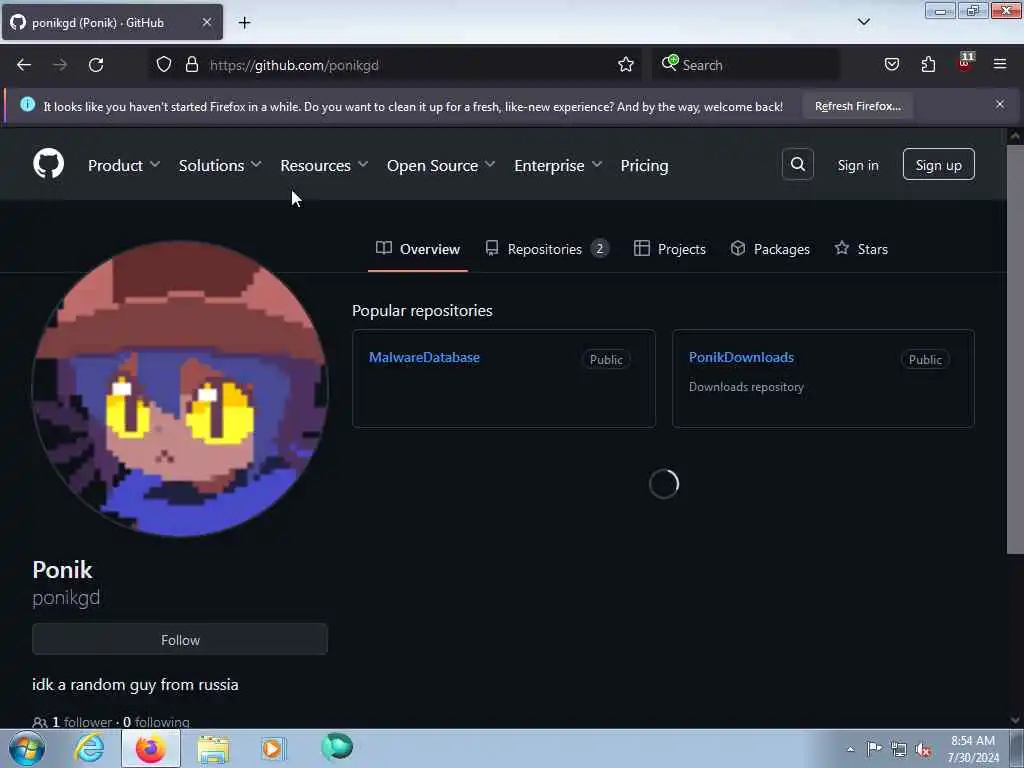
Task: Reload the page with the refresh icon
Action: click(x=96, y=65)
